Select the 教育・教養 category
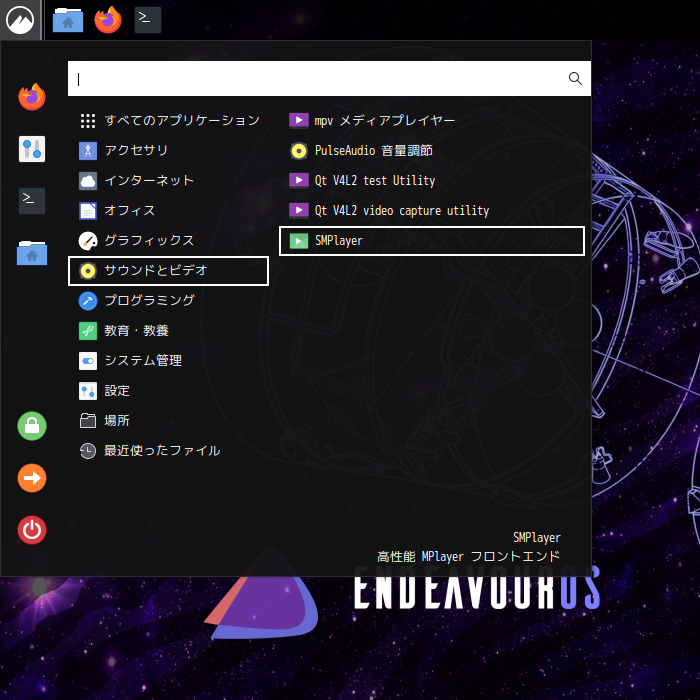Image resolution: width=700 pixels, height=700 pixels. (x=168, y=331)
